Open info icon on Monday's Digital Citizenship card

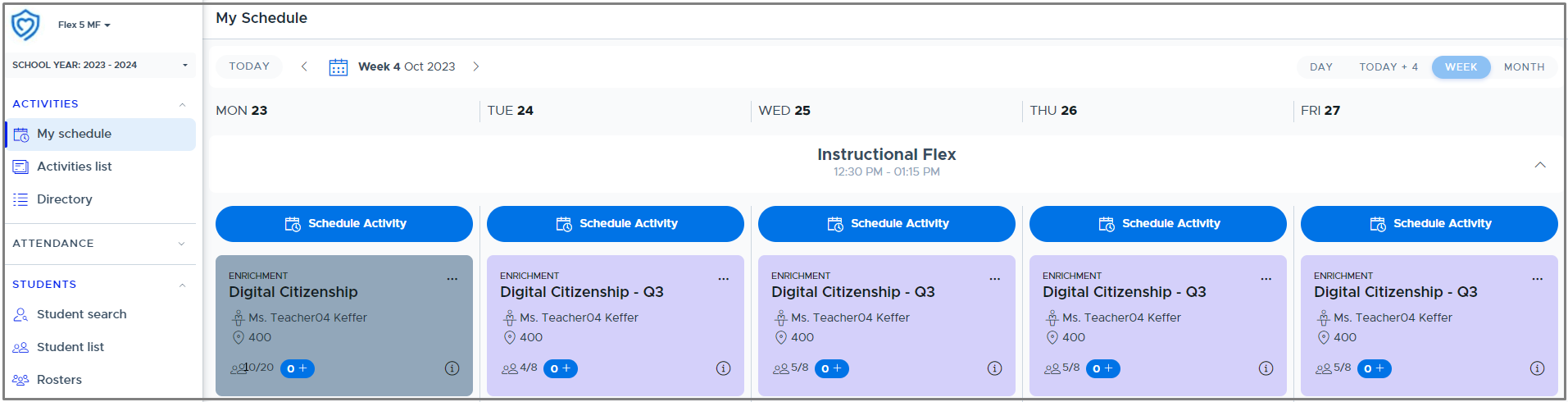tap(452, 368)
